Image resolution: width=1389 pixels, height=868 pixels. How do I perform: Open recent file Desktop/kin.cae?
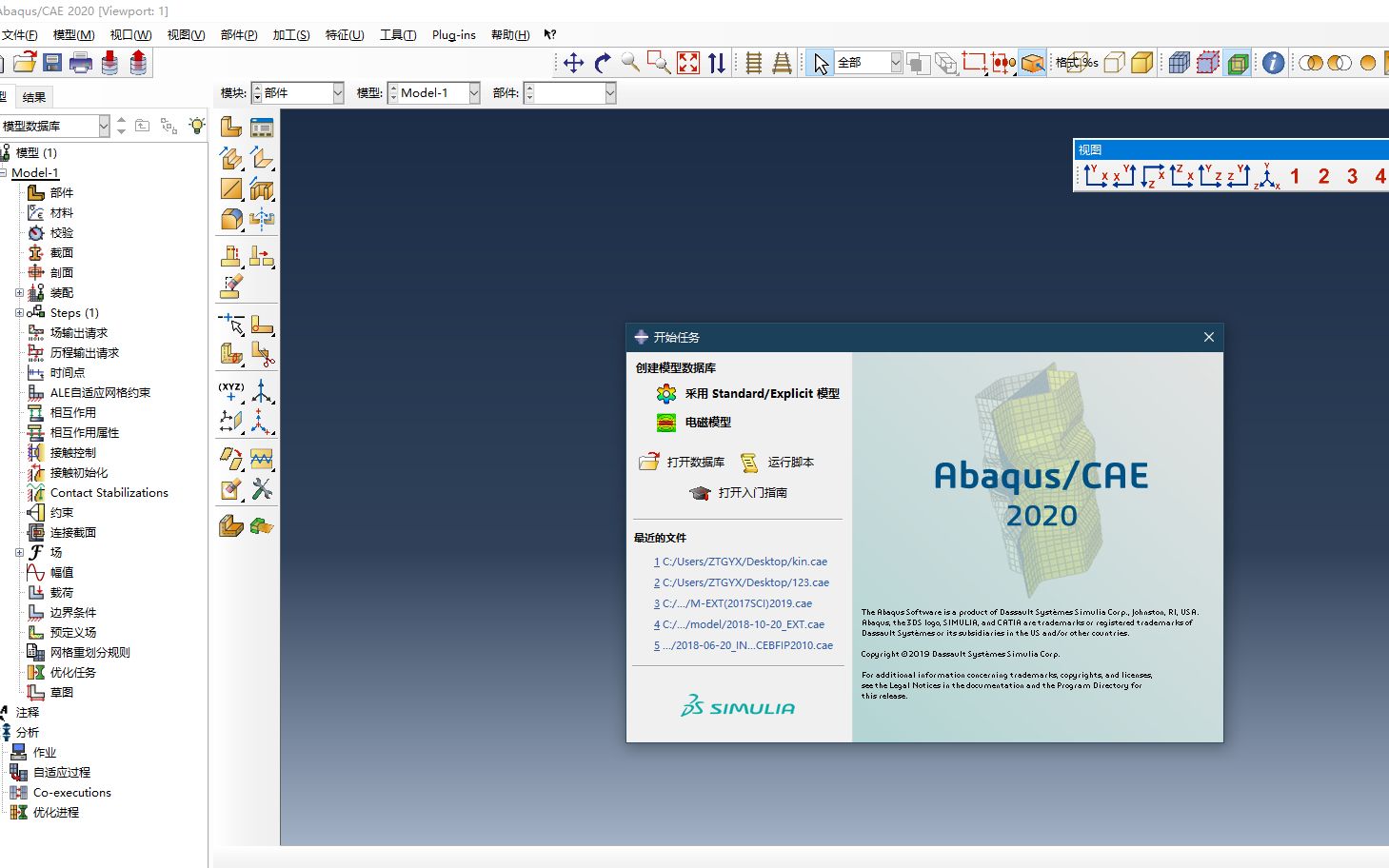[741, 562]
